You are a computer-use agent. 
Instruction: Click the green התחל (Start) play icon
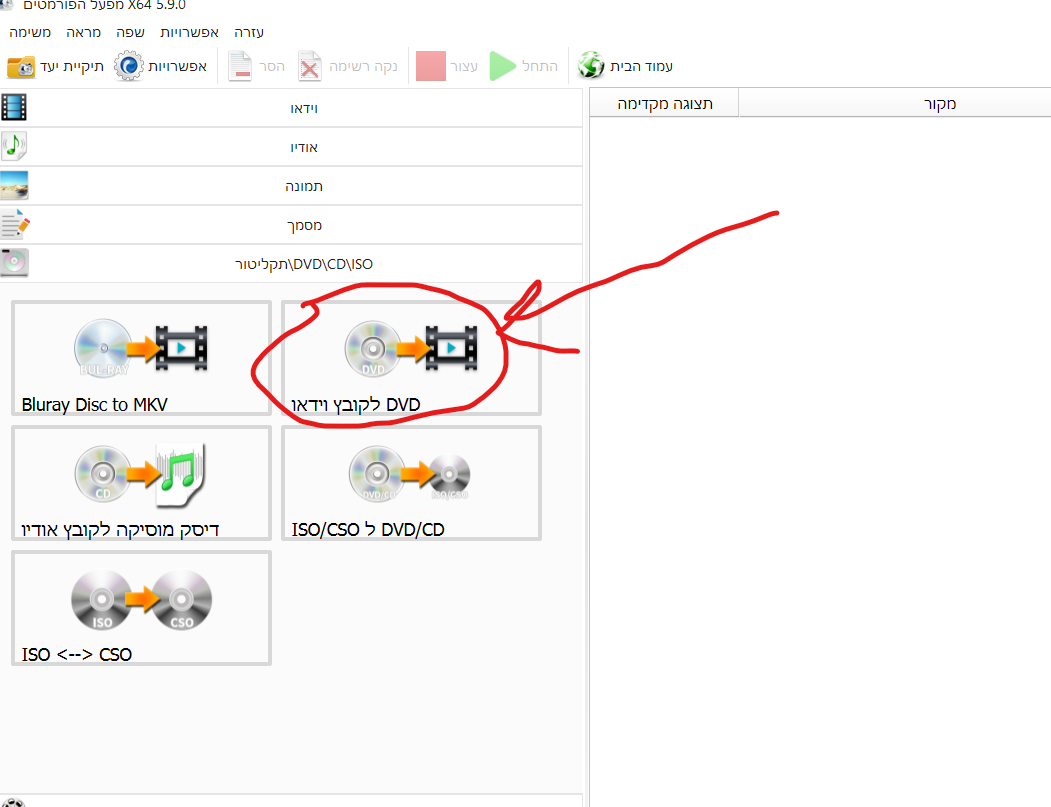click(503, 66)
